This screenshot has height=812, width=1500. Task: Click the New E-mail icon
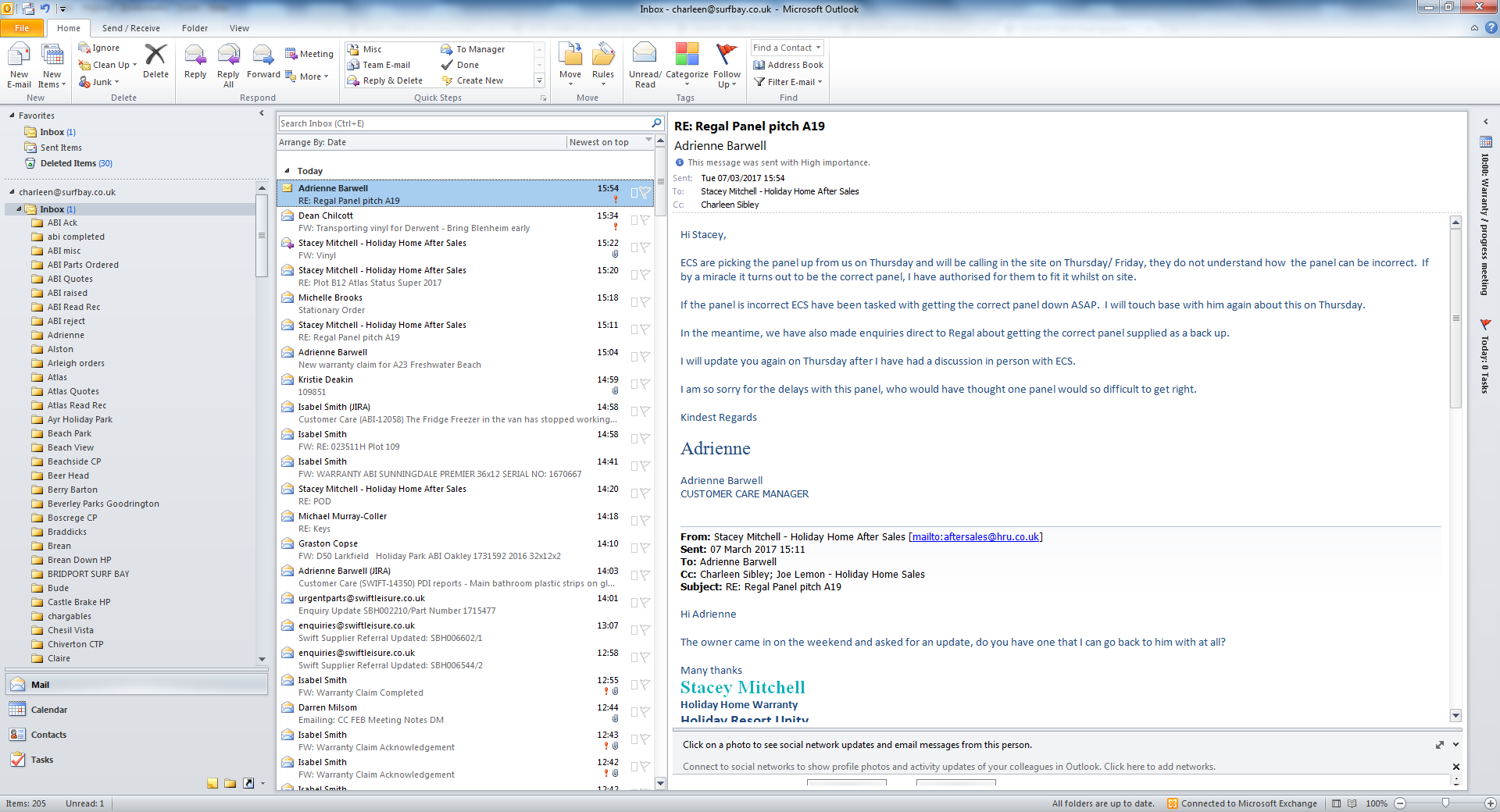click(19, 56)
